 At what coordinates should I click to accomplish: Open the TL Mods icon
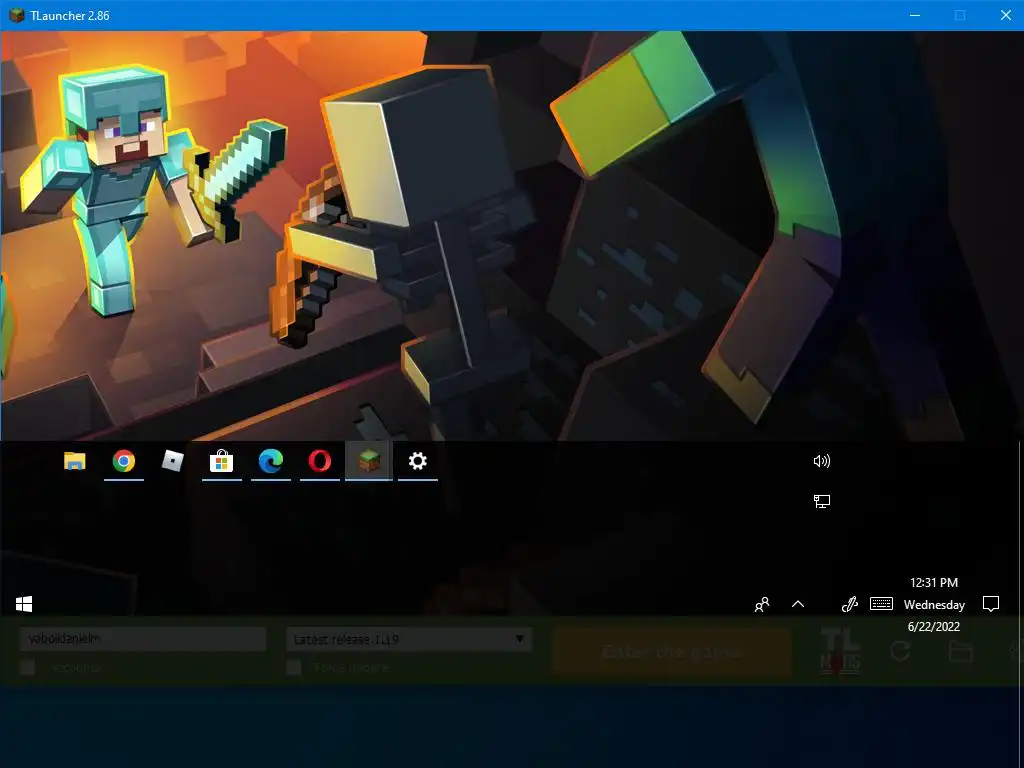[x=840, y=651]
